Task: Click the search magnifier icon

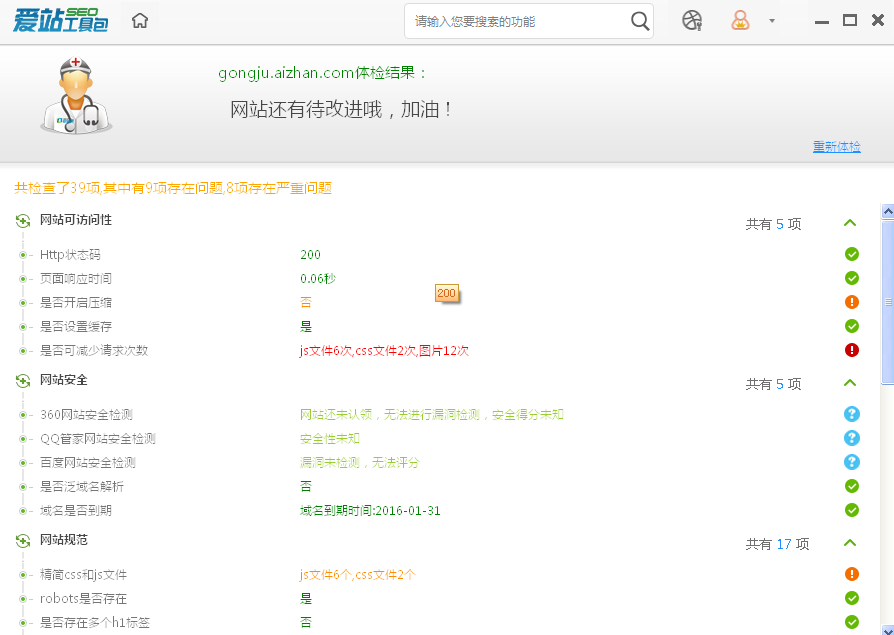Action: tap(640, 20)
